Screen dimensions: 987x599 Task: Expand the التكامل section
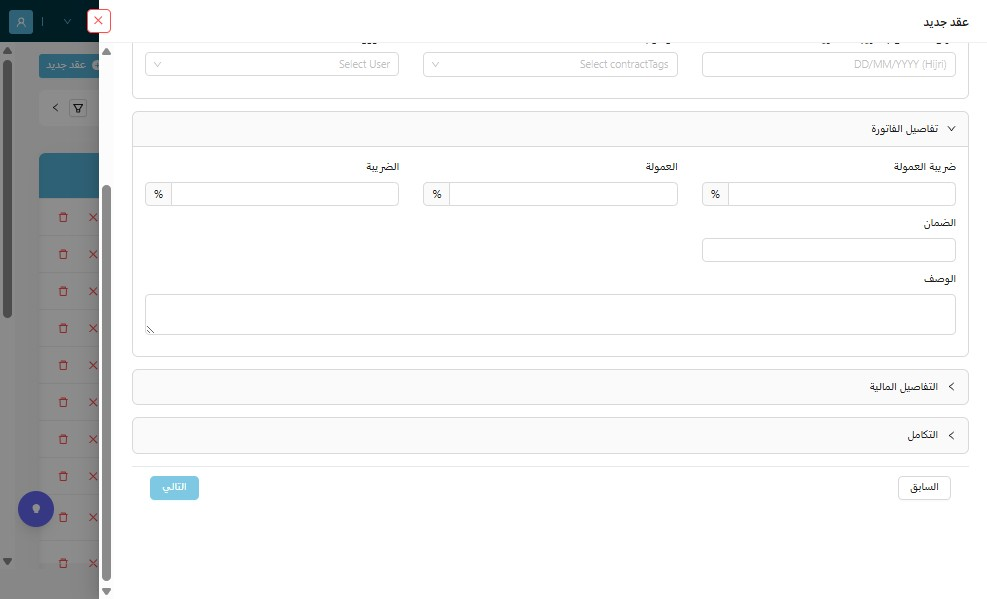click(x=550, y=435)
